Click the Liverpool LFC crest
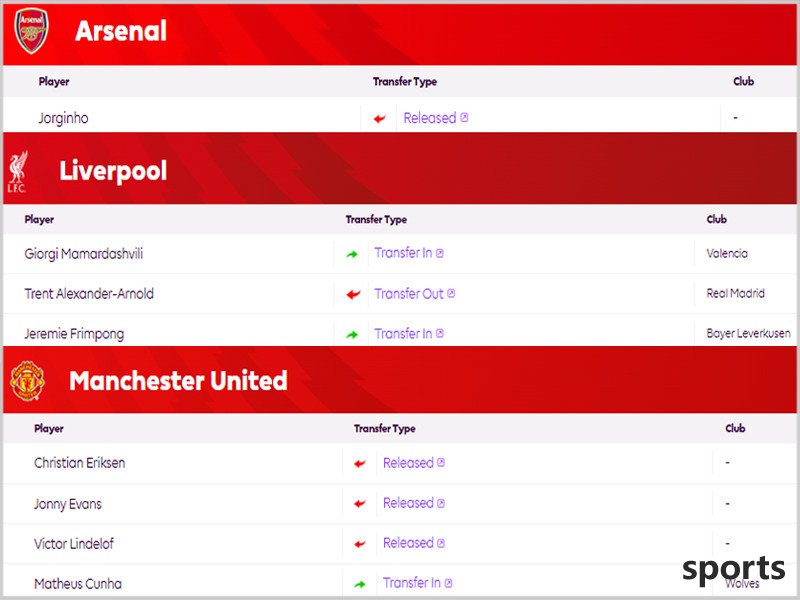Viewport: 800px width, 600px height. pos(17,171)
